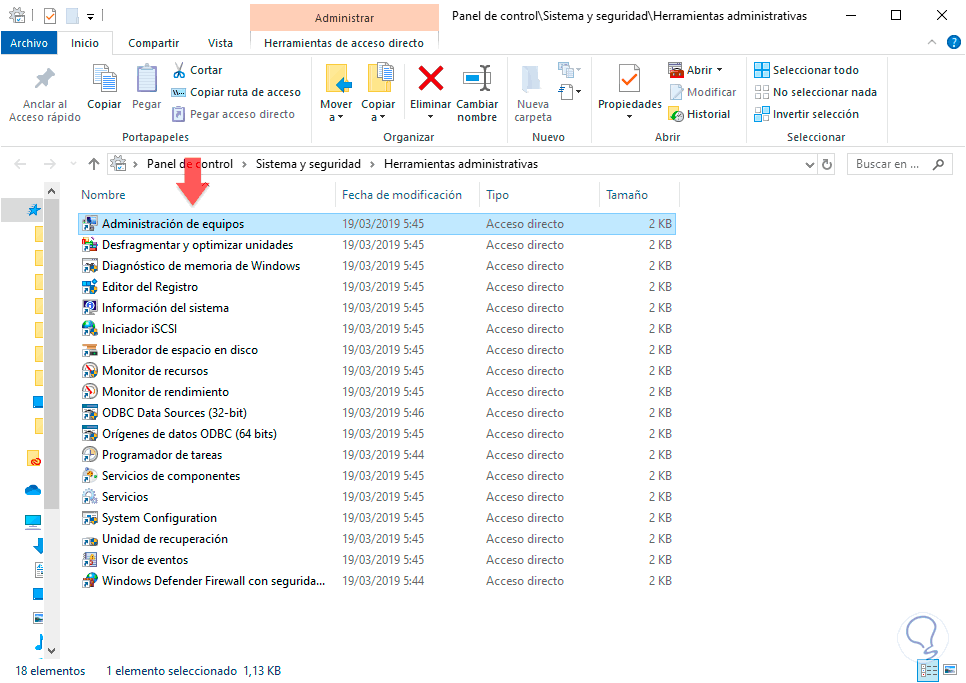
Task: Expand the Propiedades dropdown arrow
Action: pos(629,117)
